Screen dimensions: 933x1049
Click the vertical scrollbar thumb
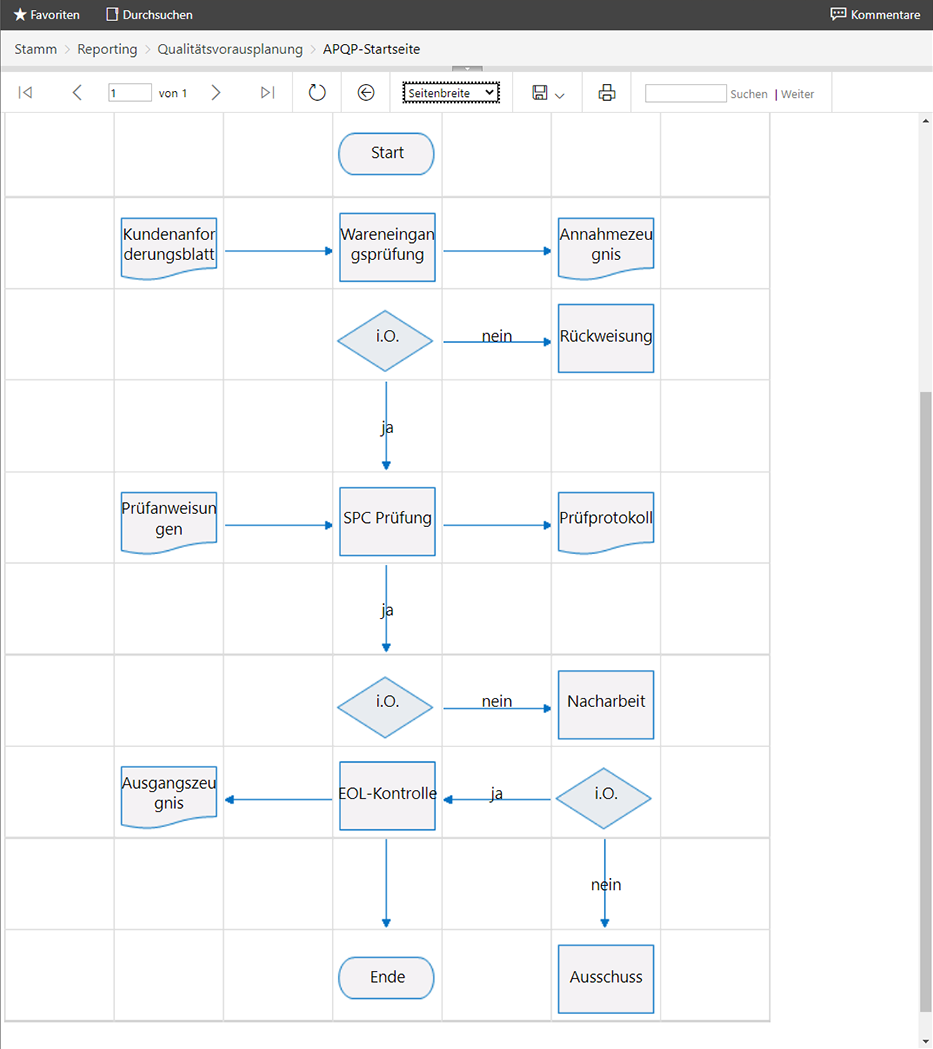pyautogui.click(x=925, y=700)
